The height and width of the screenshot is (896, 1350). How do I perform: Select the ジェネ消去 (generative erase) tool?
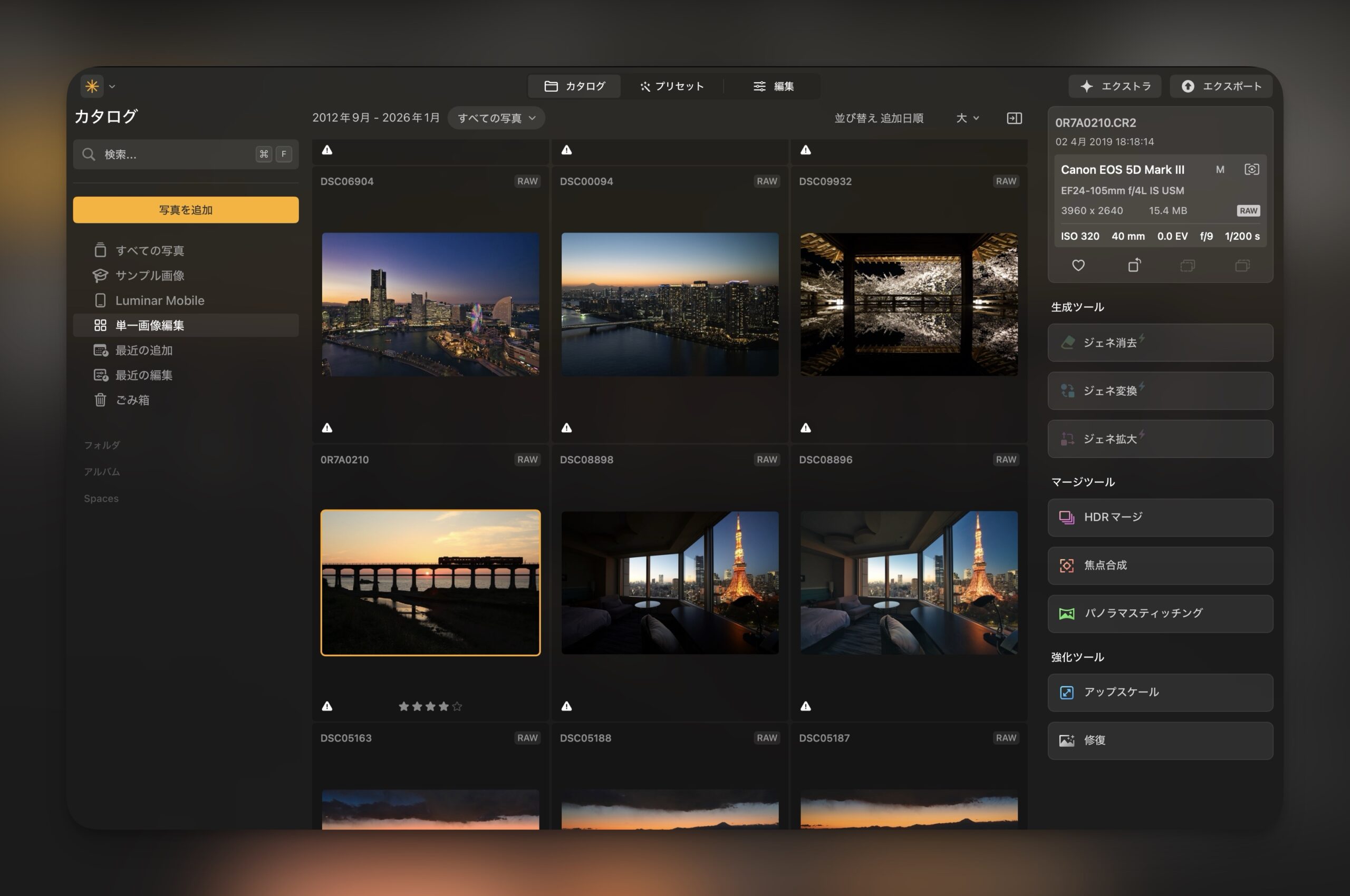(x=1159, y=343)
